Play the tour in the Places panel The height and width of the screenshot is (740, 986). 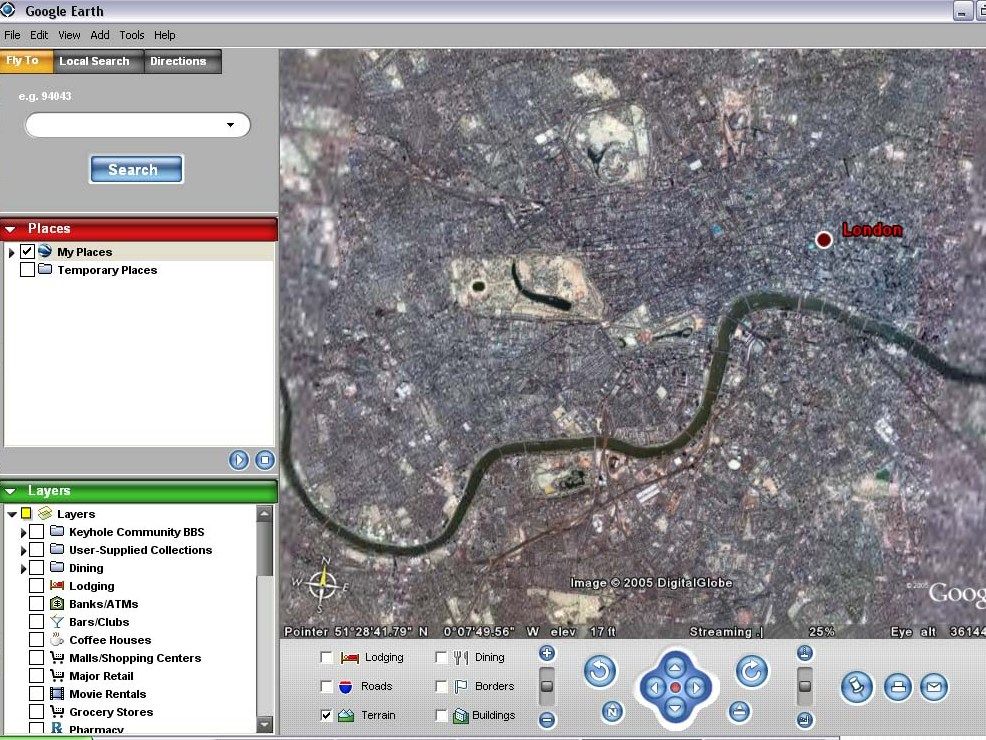(238, 459)
